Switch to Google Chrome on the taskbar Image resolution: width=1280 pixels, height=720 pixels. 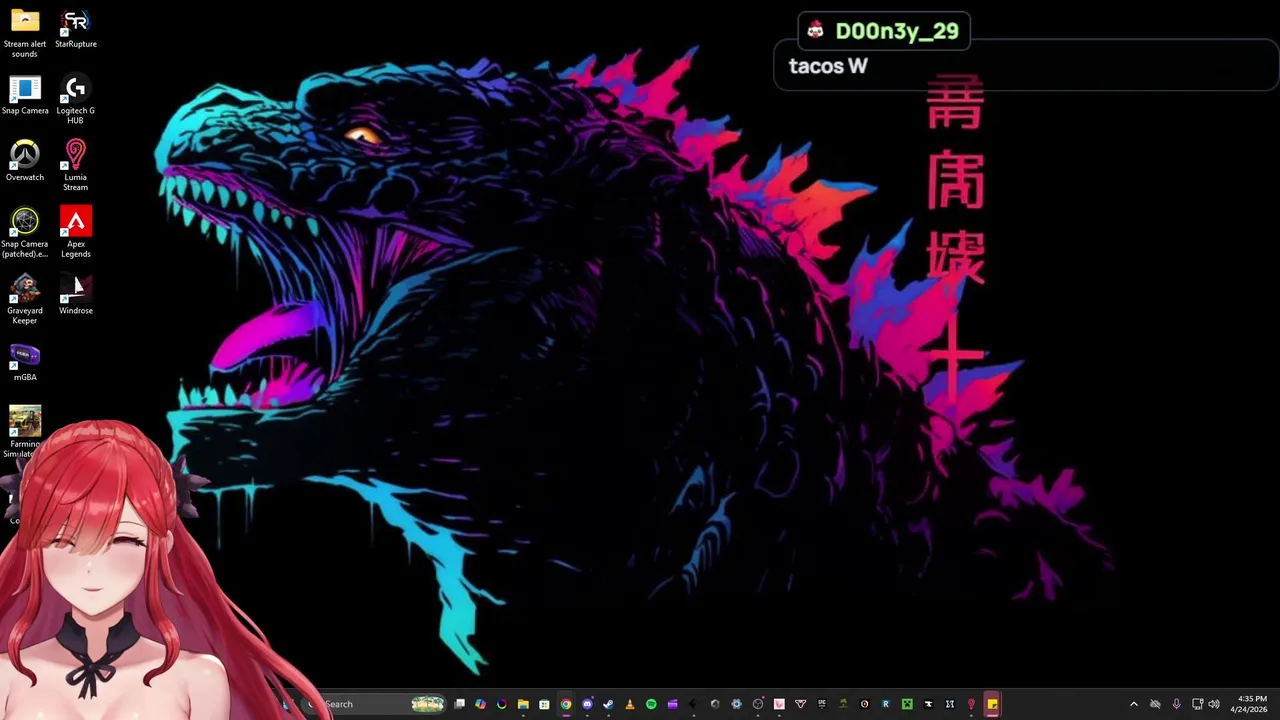[566, 704]
